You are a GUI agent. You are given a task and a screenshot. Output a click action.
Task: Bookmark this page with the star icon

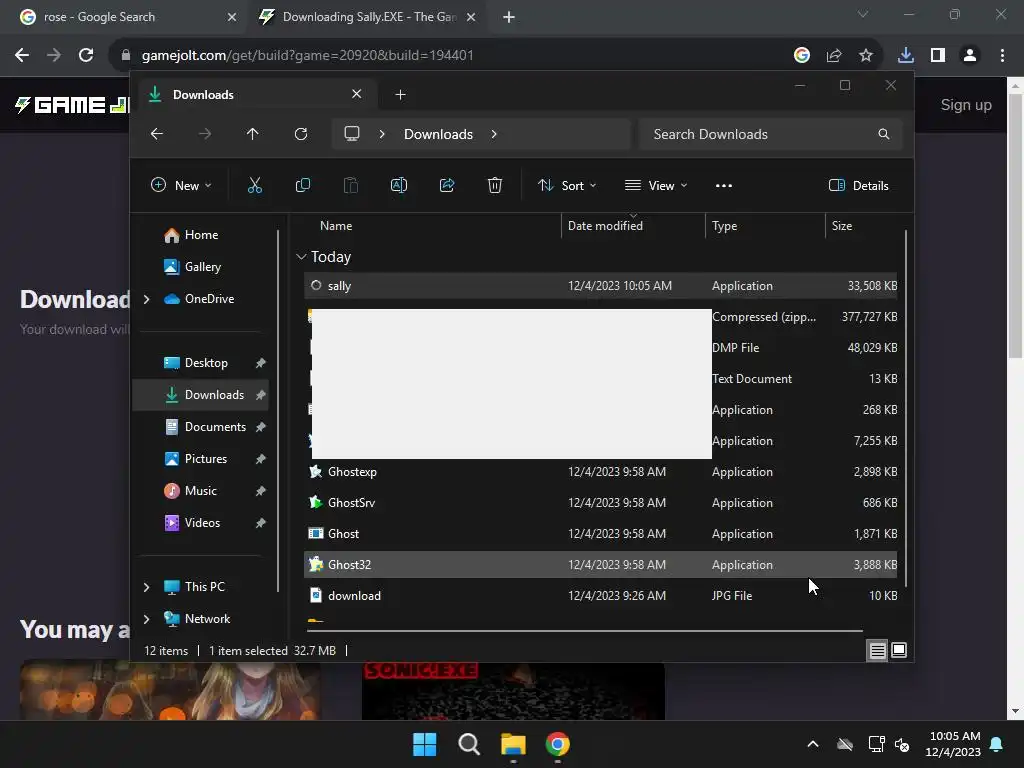tap(866, 55)
